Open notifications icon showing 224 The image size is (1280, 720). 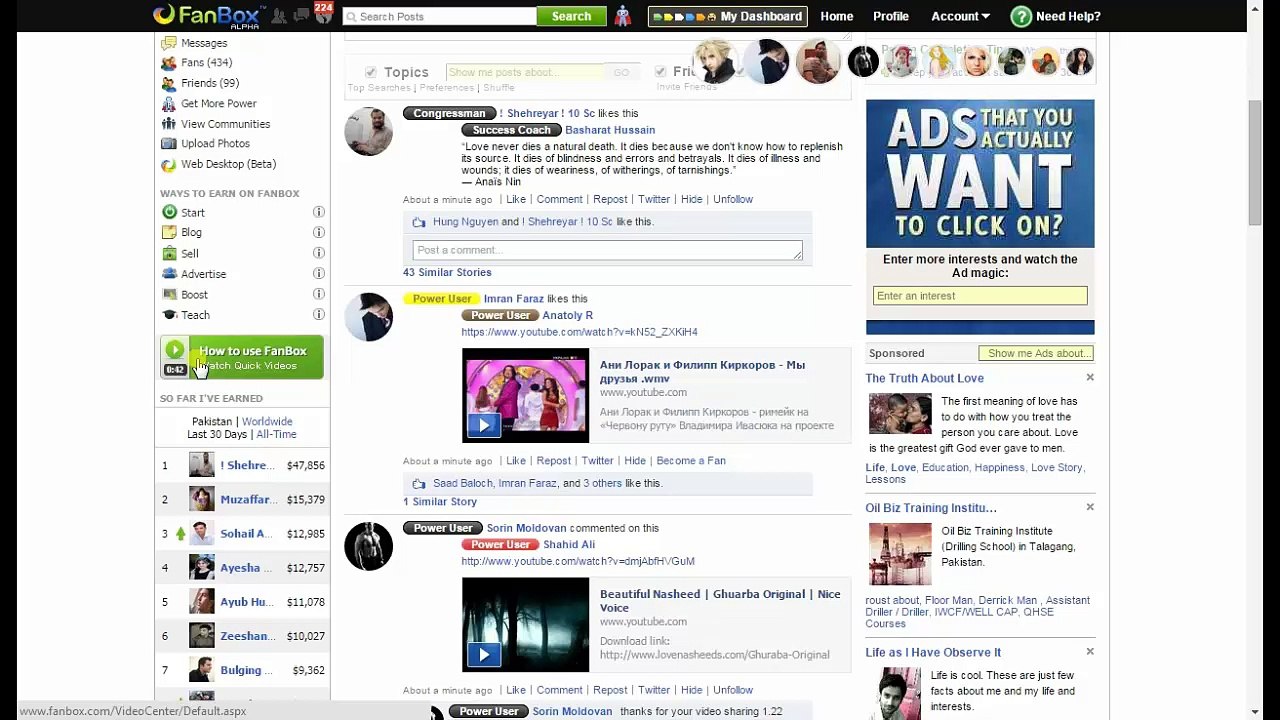click(x=322, y=13)
